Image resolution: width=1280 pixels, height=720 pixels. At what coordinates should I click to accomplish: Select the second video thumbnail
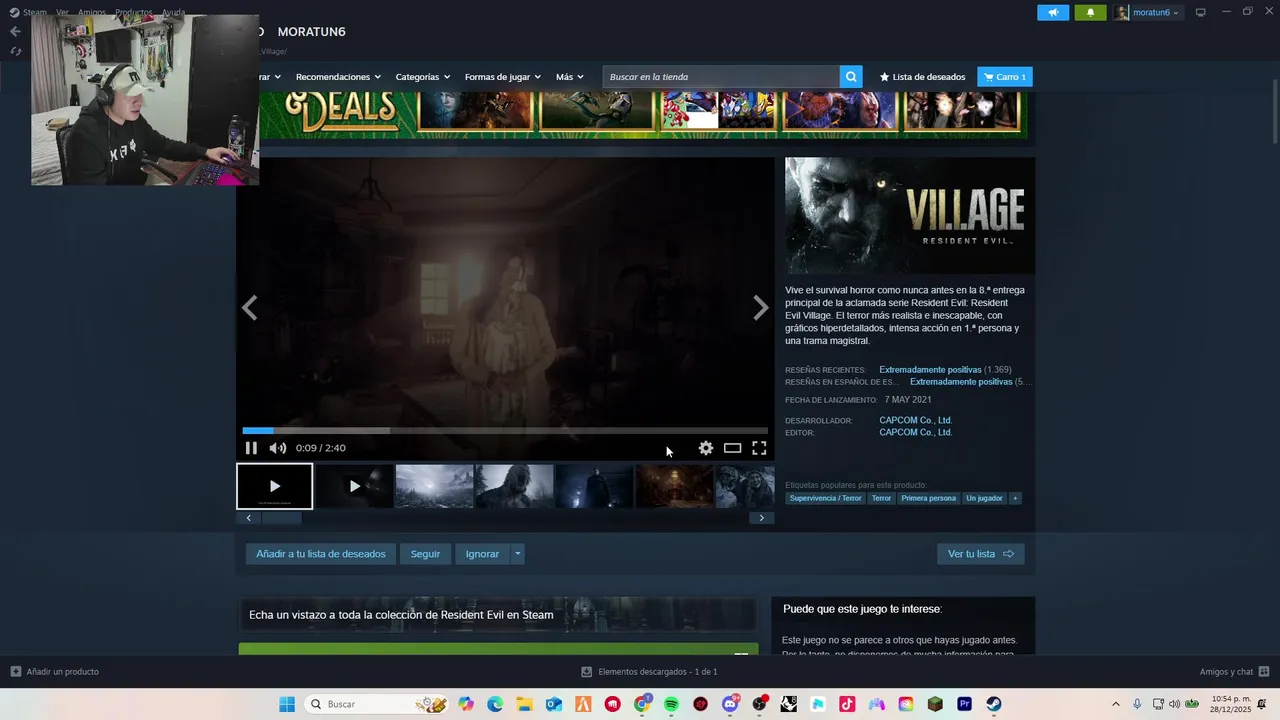(354, 486)
